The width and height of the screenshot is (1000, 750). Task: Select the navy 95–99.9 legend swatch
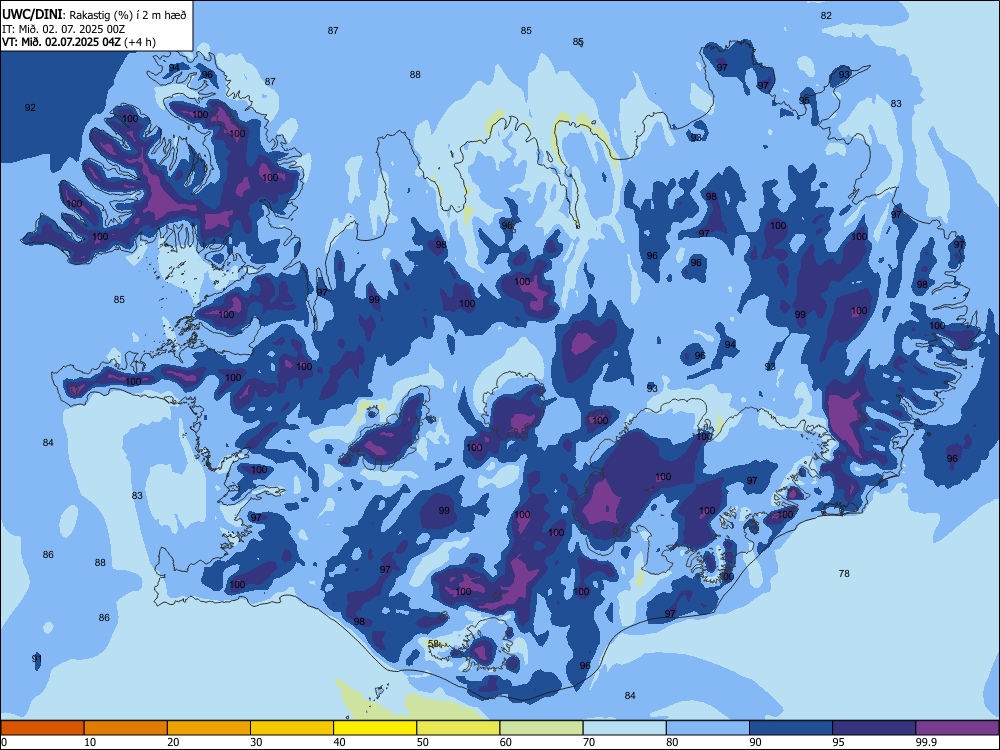click(x=874, y=728)
